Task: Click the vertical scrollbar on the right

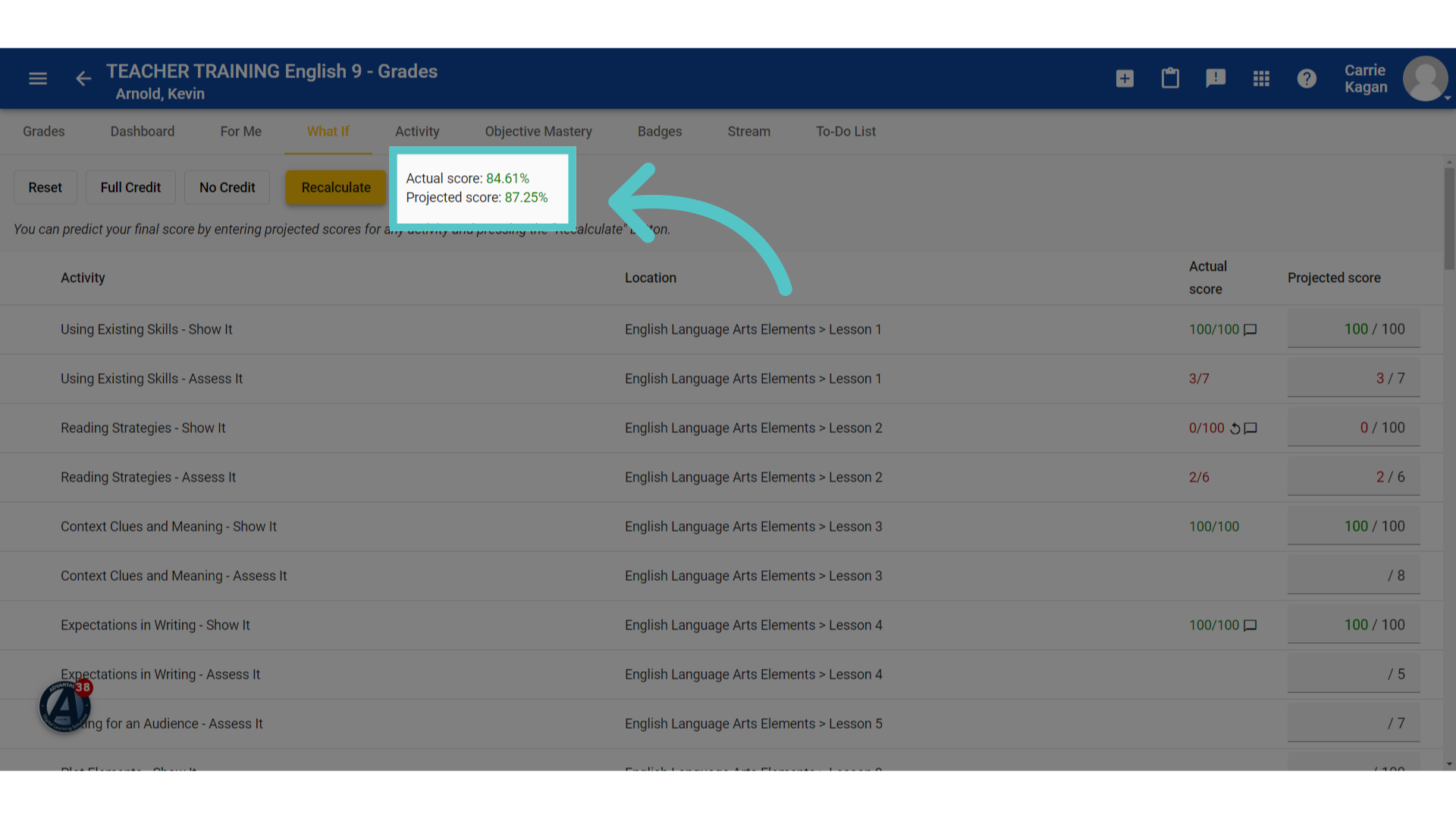Action: click(1449, 218)
